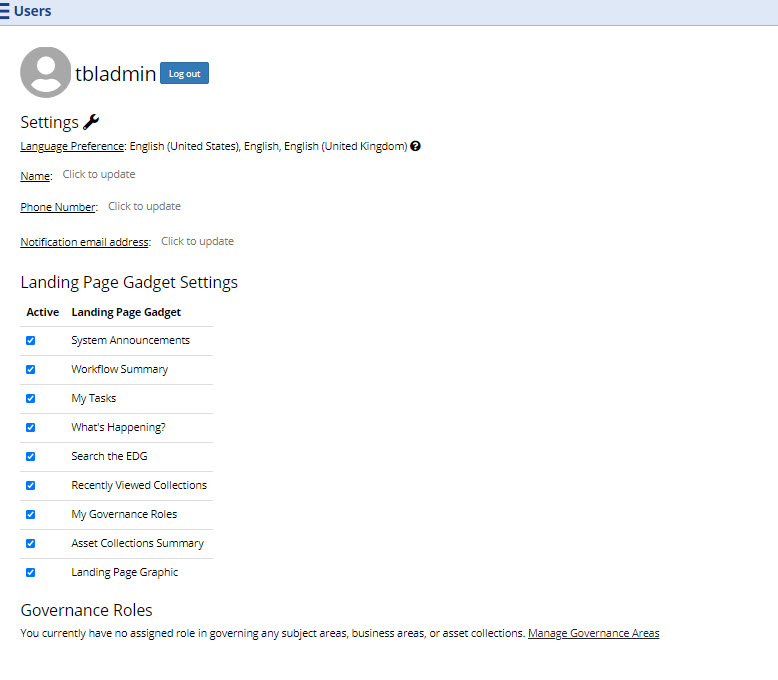Click the user avatar profile picture
The width and height of the screenshot is (778, 680).
tap(46, 73)
